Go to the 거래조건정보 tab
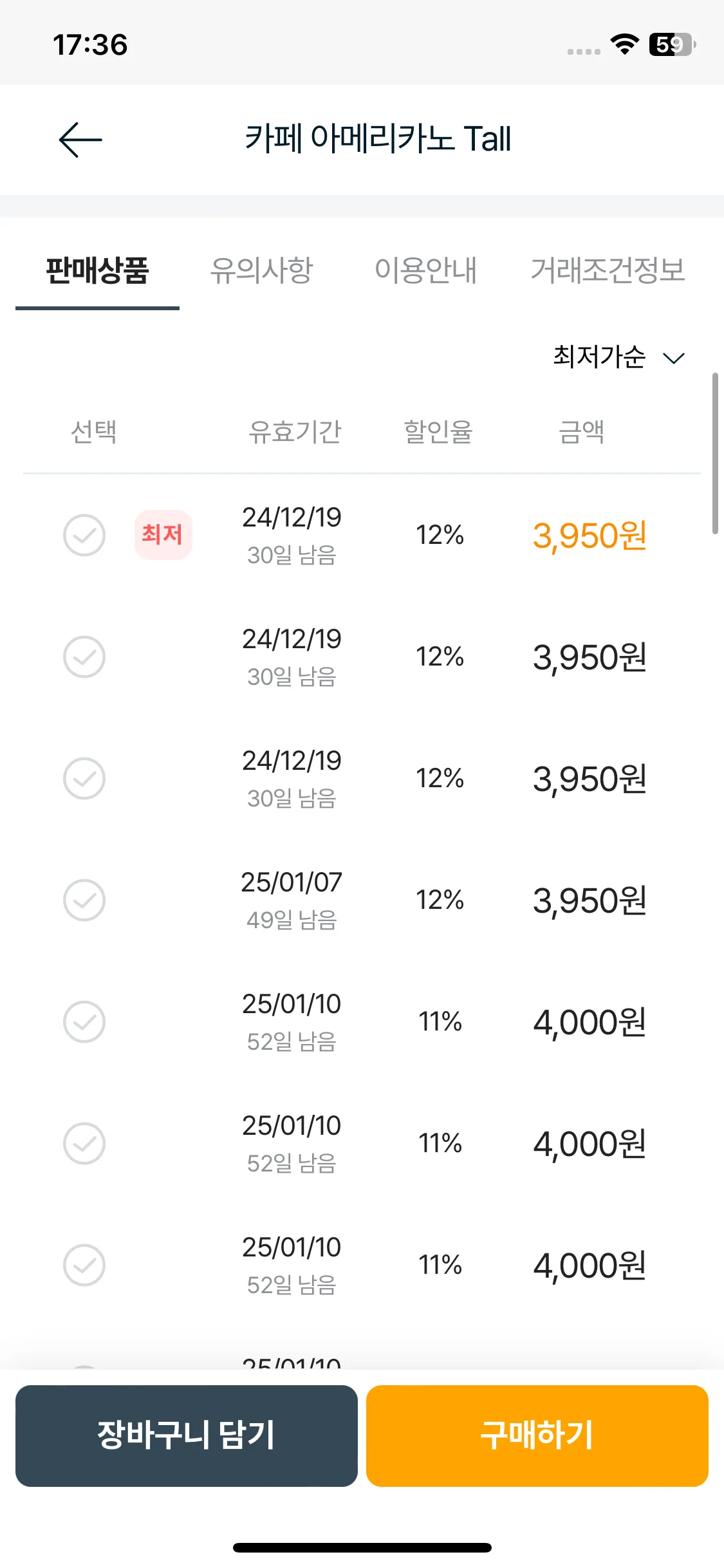 pos(608,270)
